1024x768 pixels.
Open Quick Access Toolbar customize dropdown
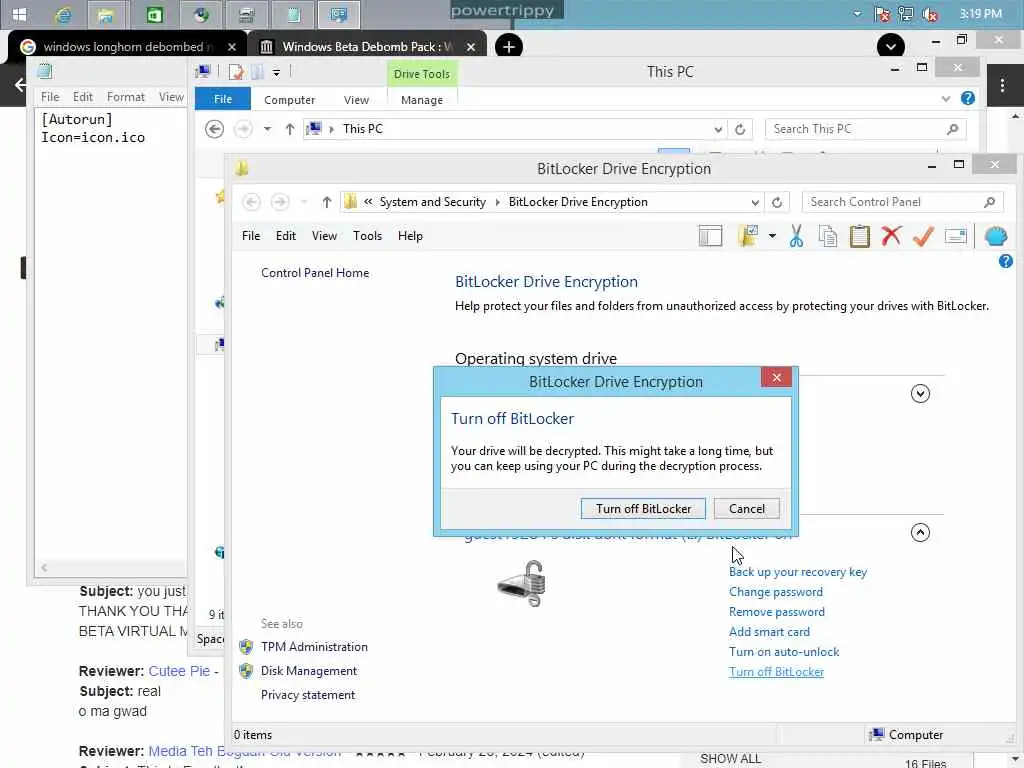[x=277, y=72]
